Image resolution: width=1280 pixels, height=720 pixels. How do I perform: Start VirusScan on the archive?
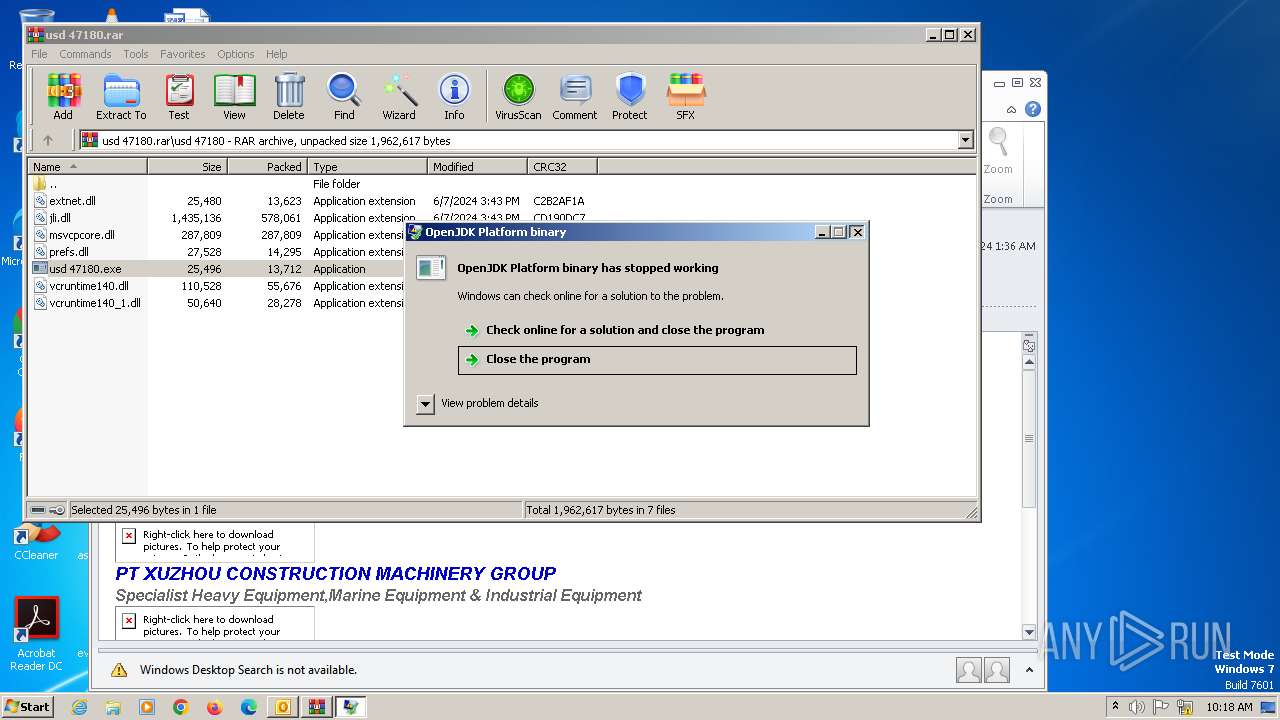click(x=518, y=97)
